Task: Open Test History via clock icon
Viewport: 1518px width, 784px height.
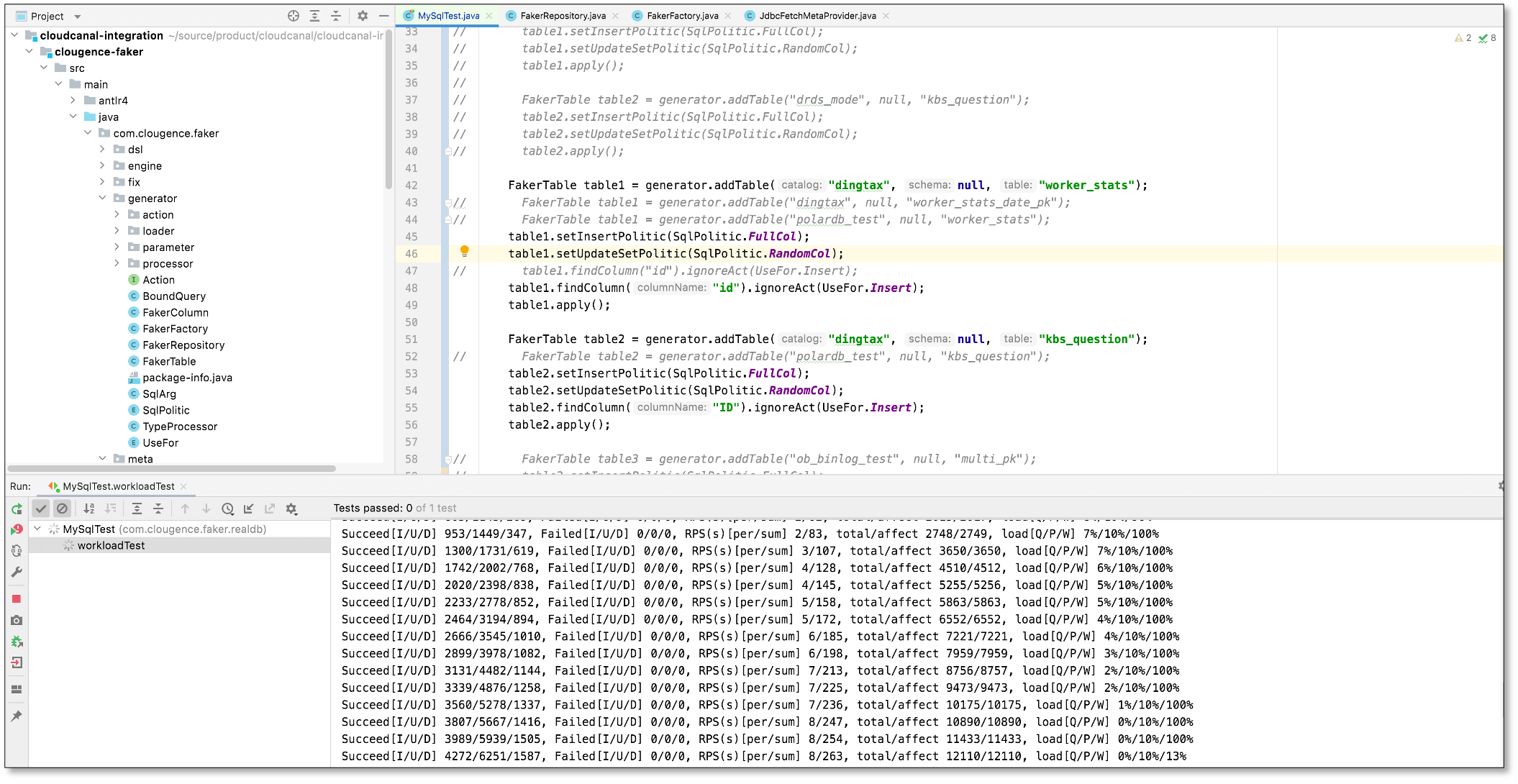Action: (x=227, y=509)
